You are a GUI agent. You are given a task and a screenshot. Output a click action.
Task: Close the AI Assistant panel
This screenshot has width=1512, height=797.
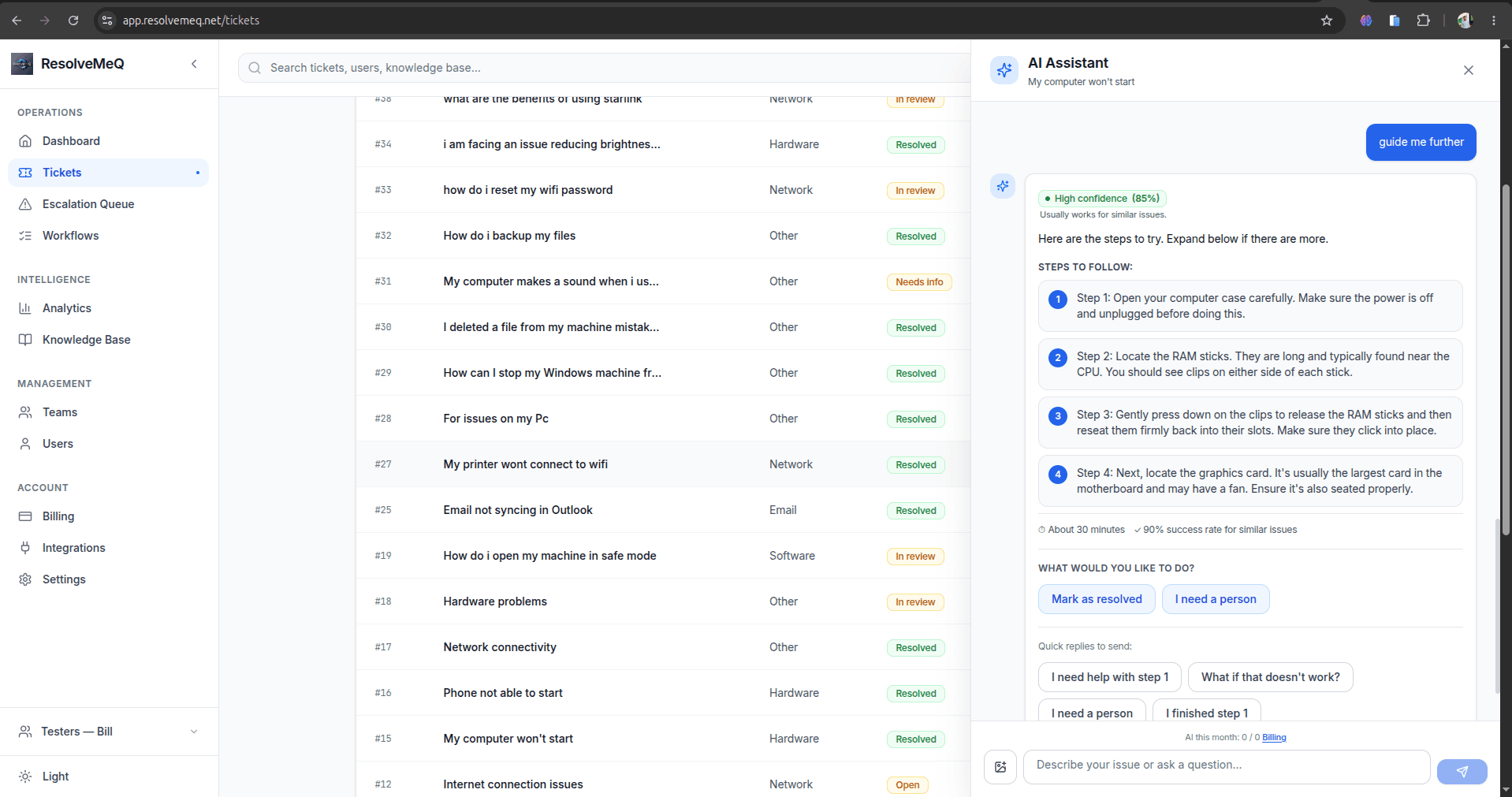coord(1469,70)
